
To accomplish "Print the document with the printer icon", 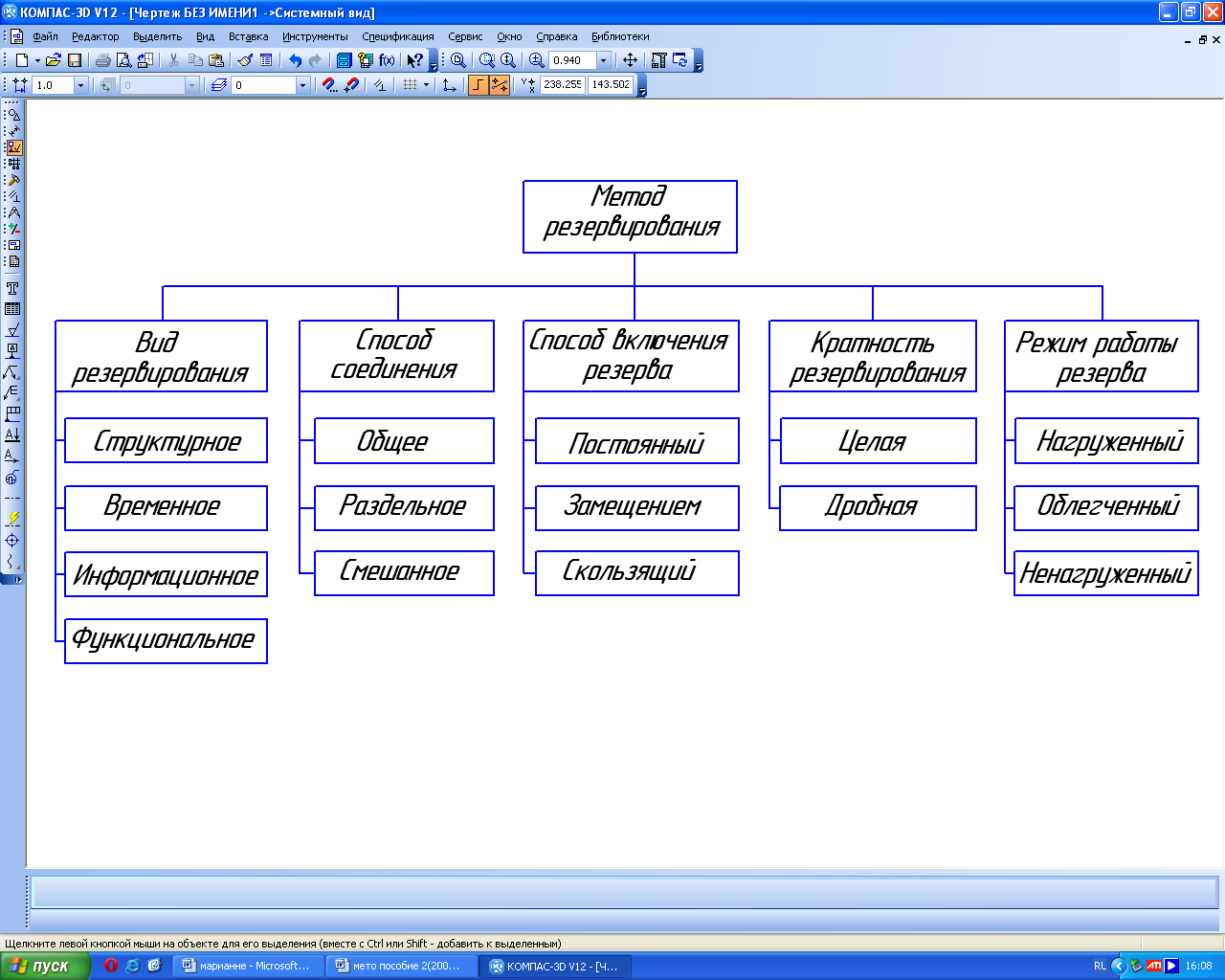I will click(x=102, y=60).
